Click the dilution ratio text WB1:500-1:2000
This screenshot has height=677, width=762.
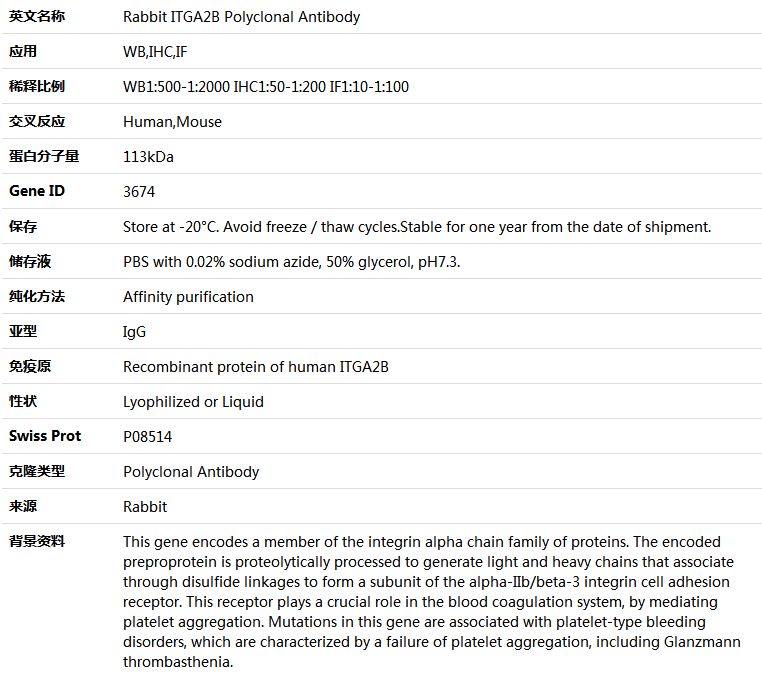176,87
